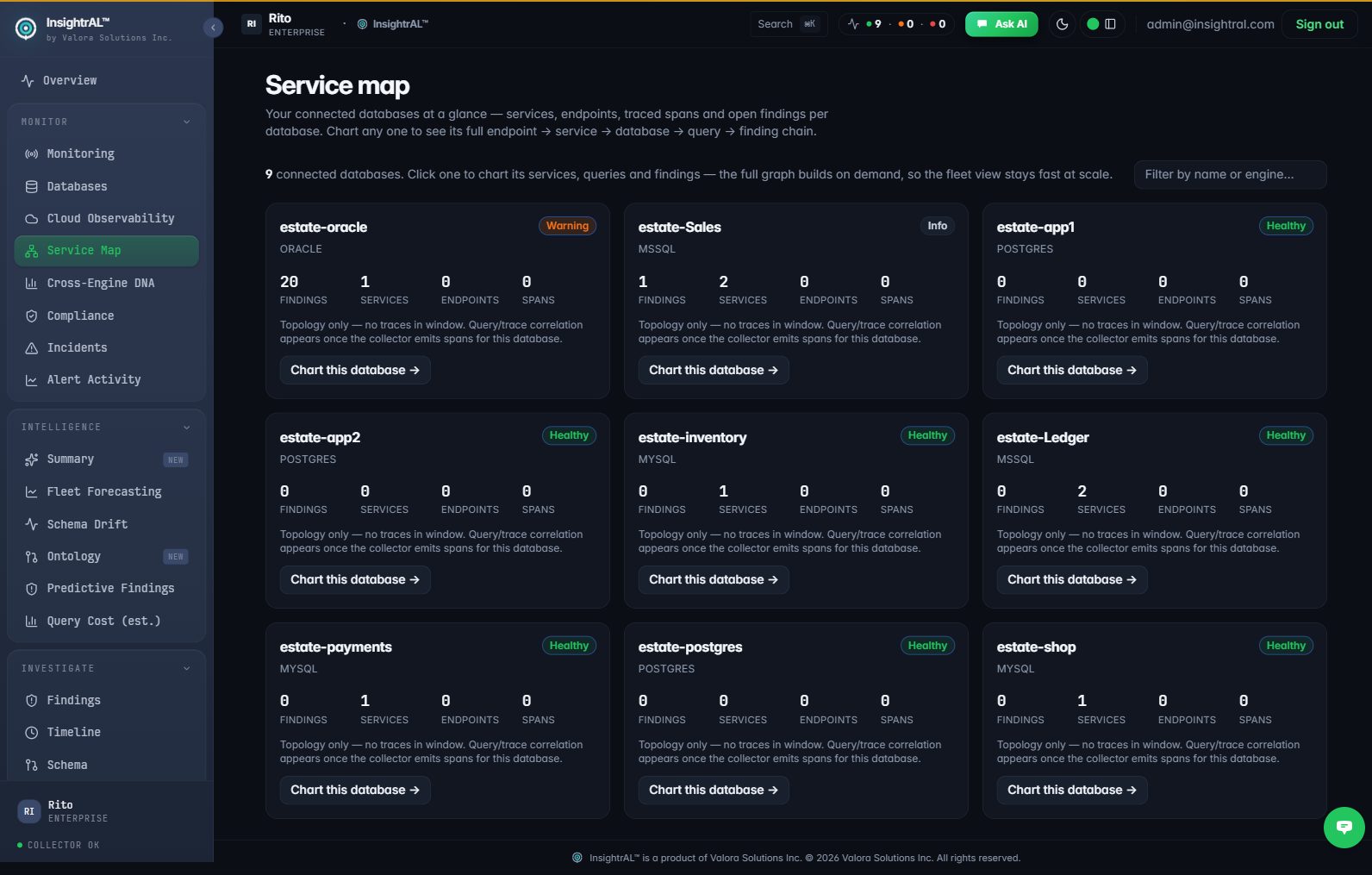The width and height of the screenshot is (1372, 875).
Task: Click the fleet health pulse indicator
Action: pyautogui.click(x=896, y=24)
